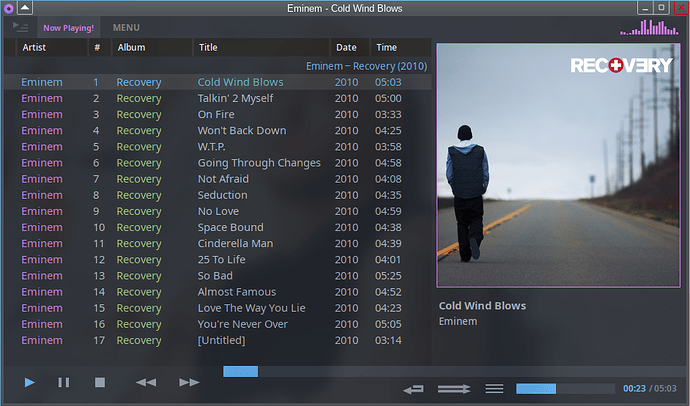Open the MENU tab
This screenshot has height=406, width=690.
(x=126, y=27)
